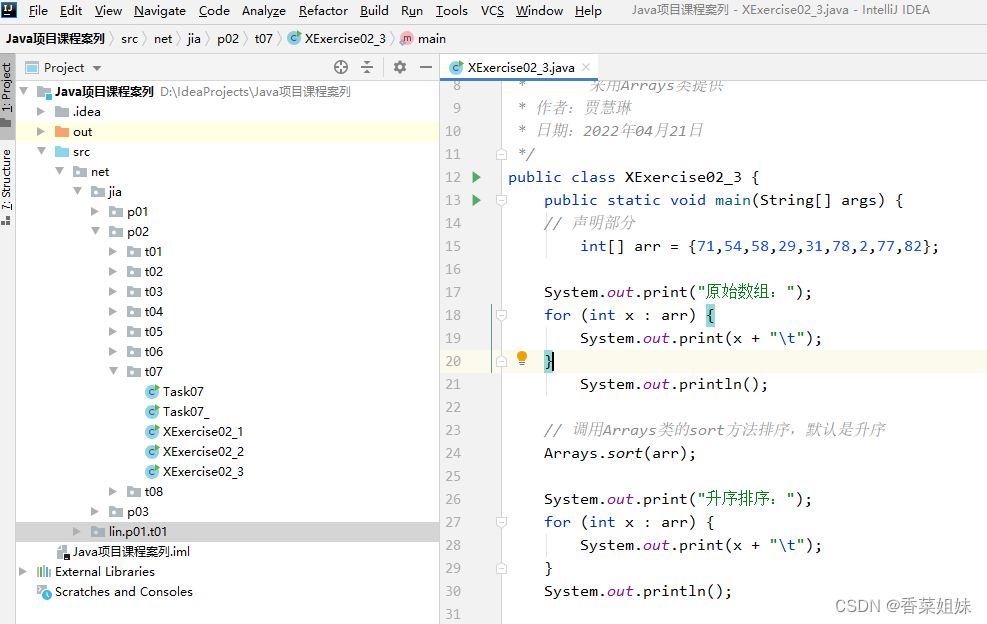This screenshot has width=987, height=624.
Task: Fold the main method at line 13
Action: 502,200
